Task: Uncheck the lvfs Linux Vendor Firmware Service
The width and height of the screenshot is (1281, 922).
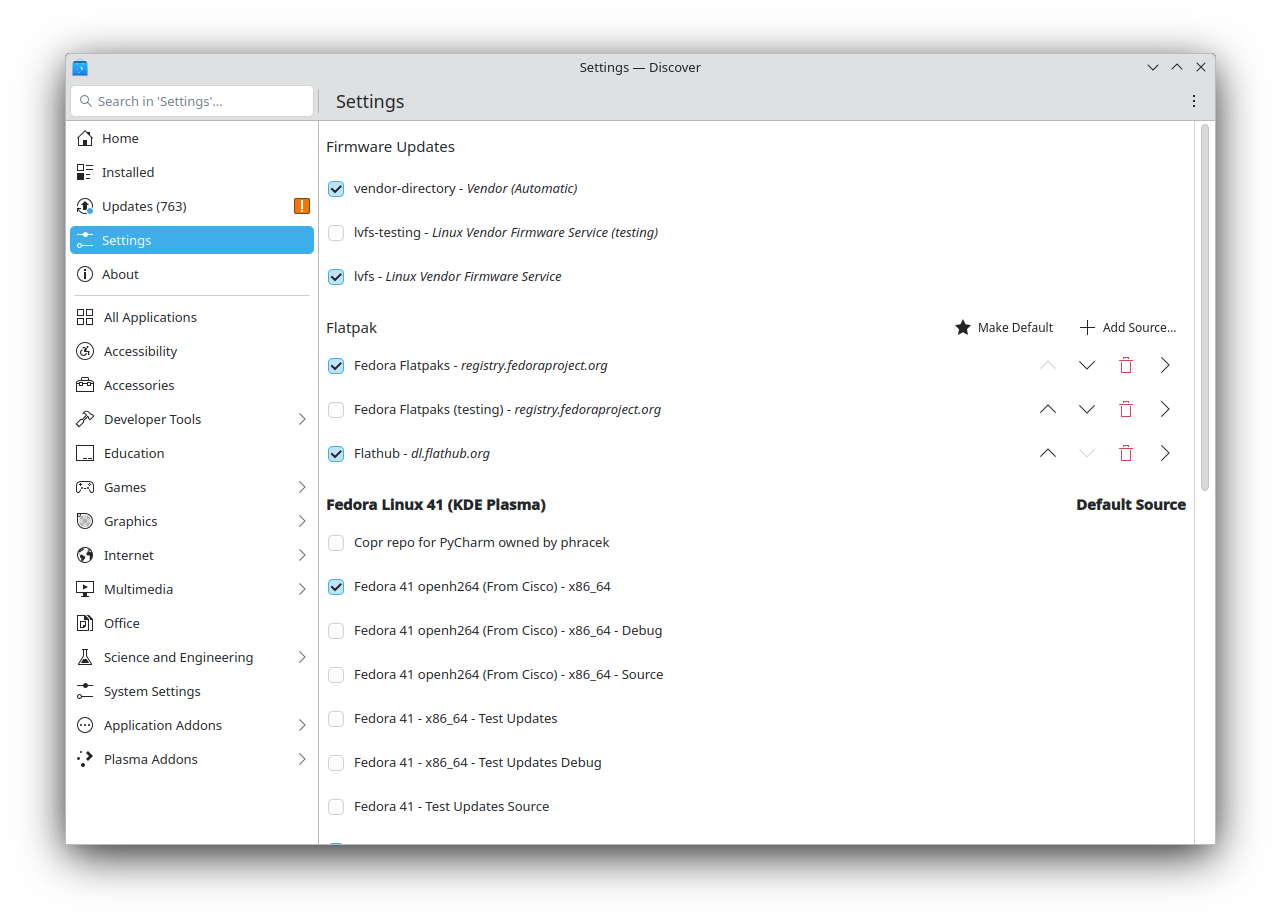Action: coord(336,277)
